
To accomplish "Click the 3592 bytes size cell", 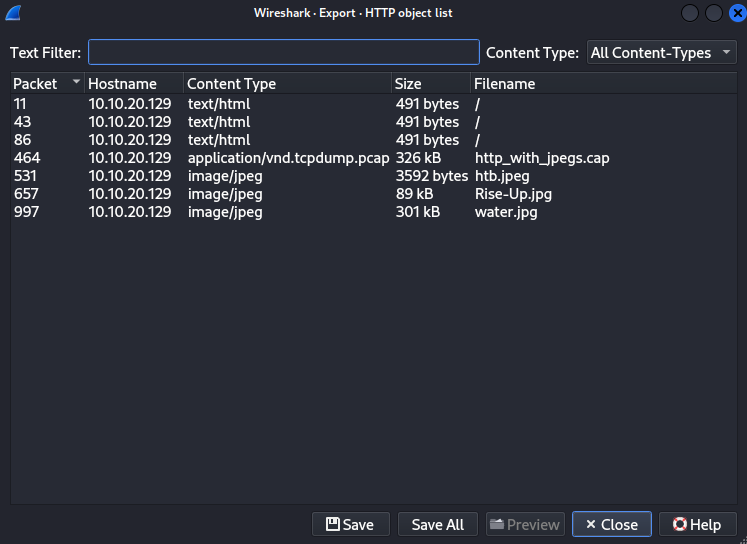I will click(x=432, y=176).
